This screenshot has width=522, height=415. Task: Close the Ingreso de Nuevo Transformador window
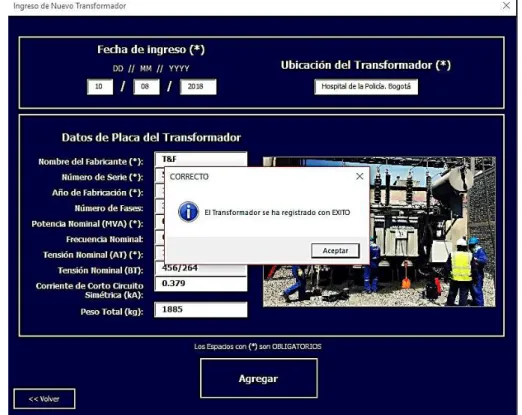pyautogui.click(x=506, y=6)
